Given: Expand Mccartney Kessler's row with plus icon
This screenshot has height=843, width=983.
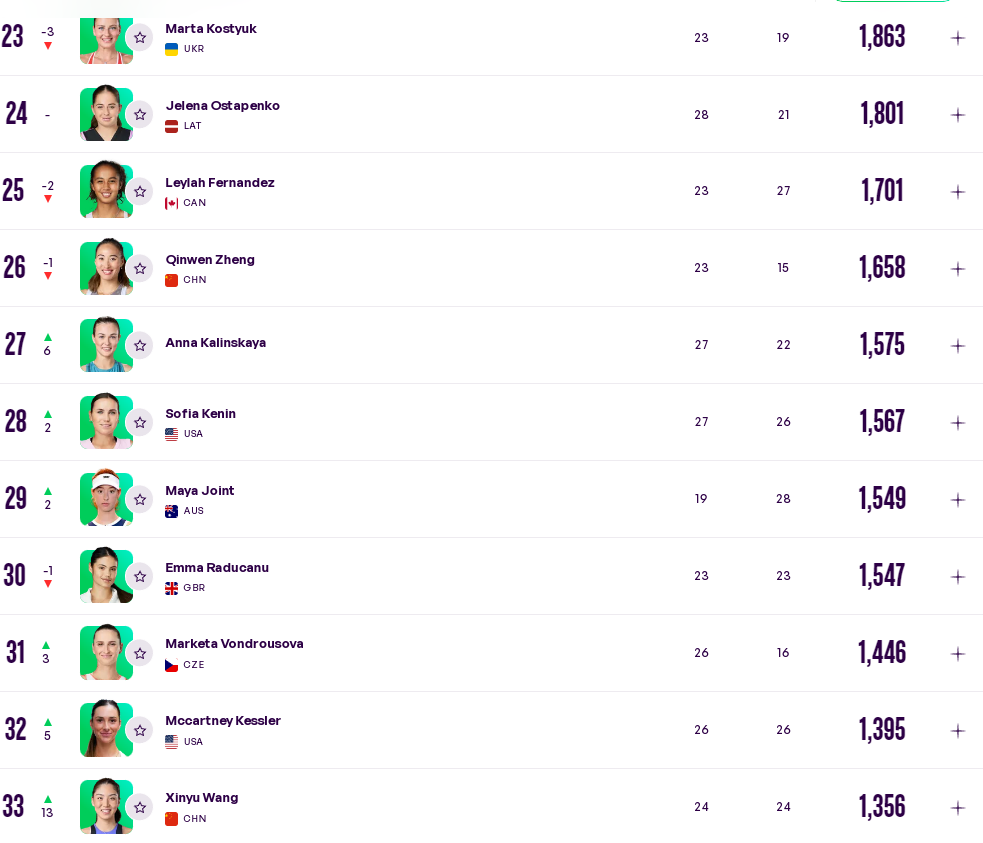Looking at the screenshot, I should (x=957, y=731).
